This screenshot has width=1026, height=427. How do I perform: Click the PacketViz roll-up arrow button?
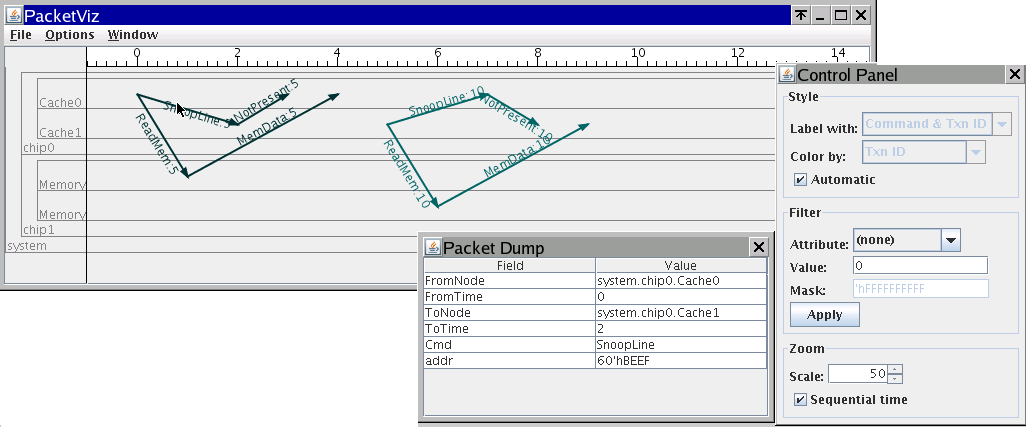tap(801, 16)
